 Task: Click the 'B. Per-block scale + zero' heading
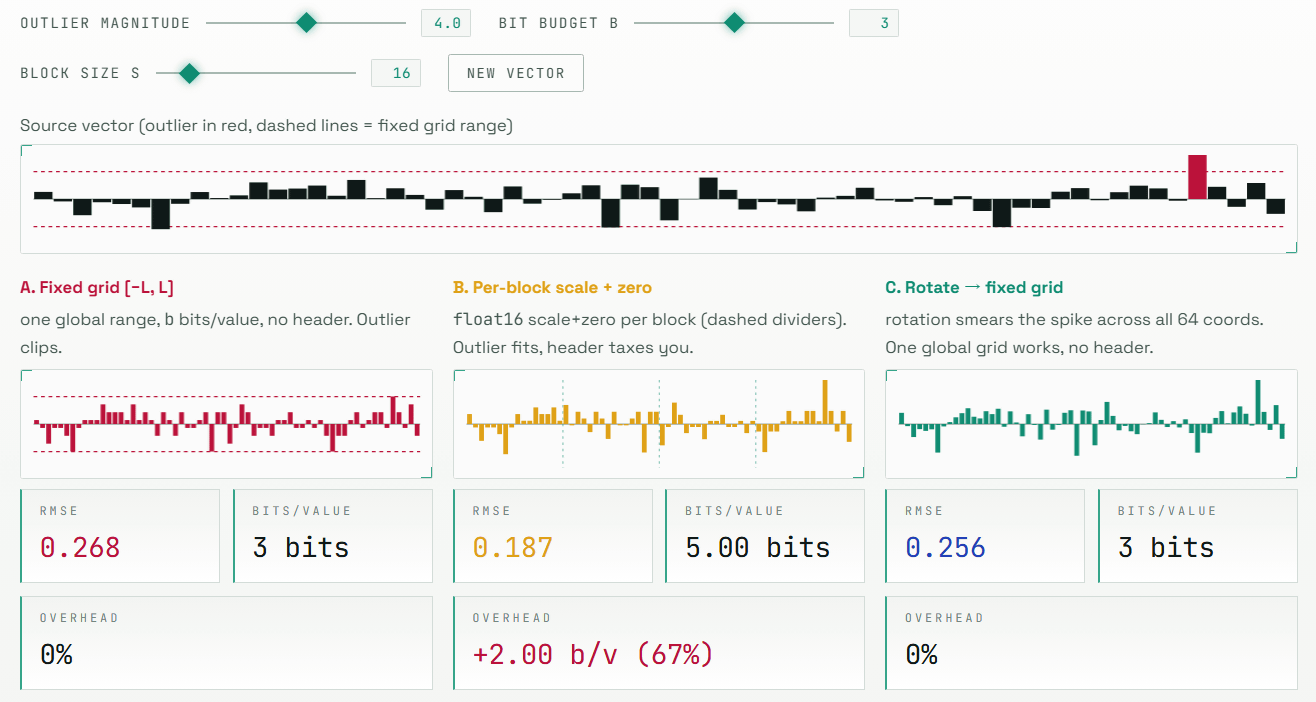(x=552, y=287)
